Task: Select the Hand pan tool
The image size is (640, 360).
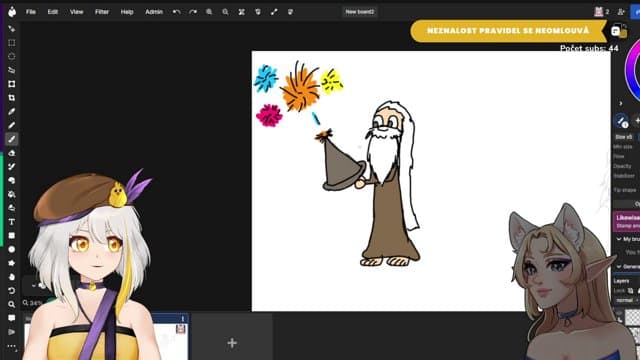Action: point(12,277)
